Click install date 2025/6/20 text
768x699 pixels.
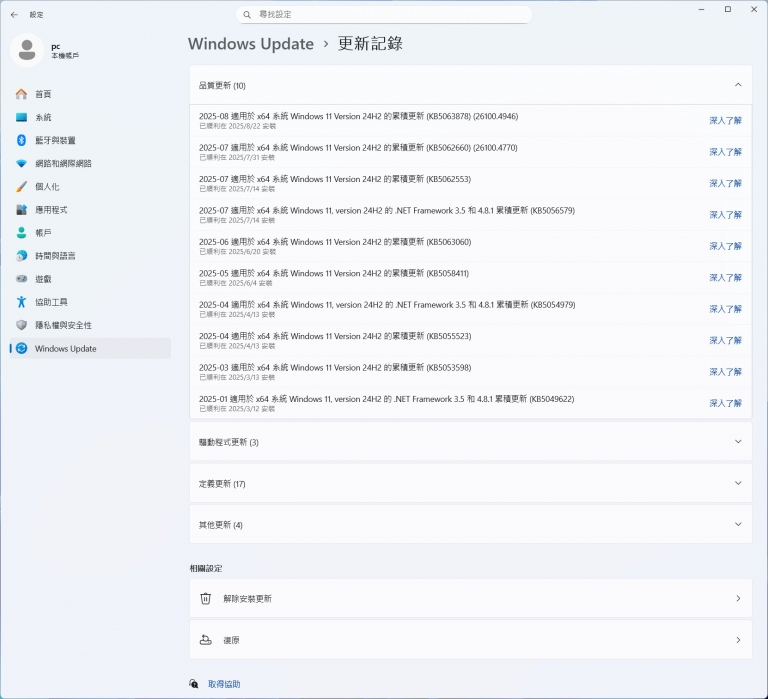tap(238, 252)
